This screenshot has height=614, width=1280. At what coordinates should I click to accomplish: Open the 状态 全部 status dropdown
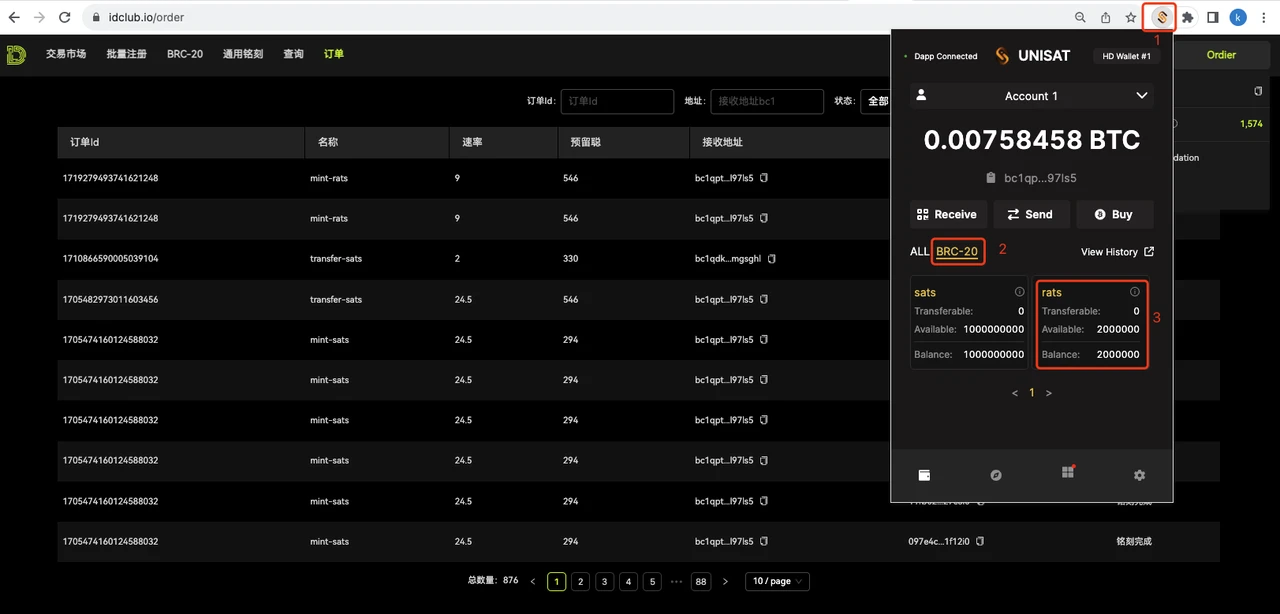tap(876, 101)
